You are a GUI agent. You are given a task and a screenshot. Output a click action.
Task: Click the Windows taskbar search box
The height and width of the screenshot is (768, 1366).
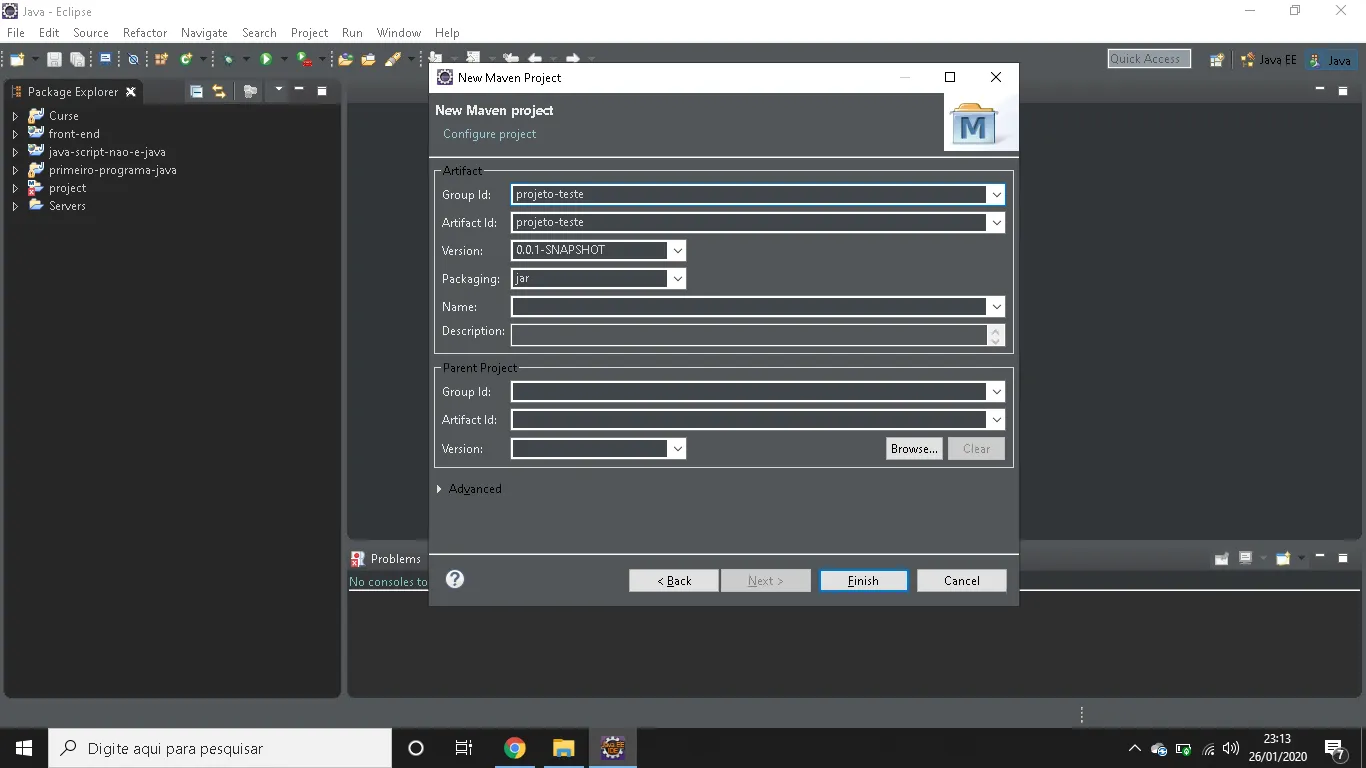pyautogui.click(x=220, y=748)
